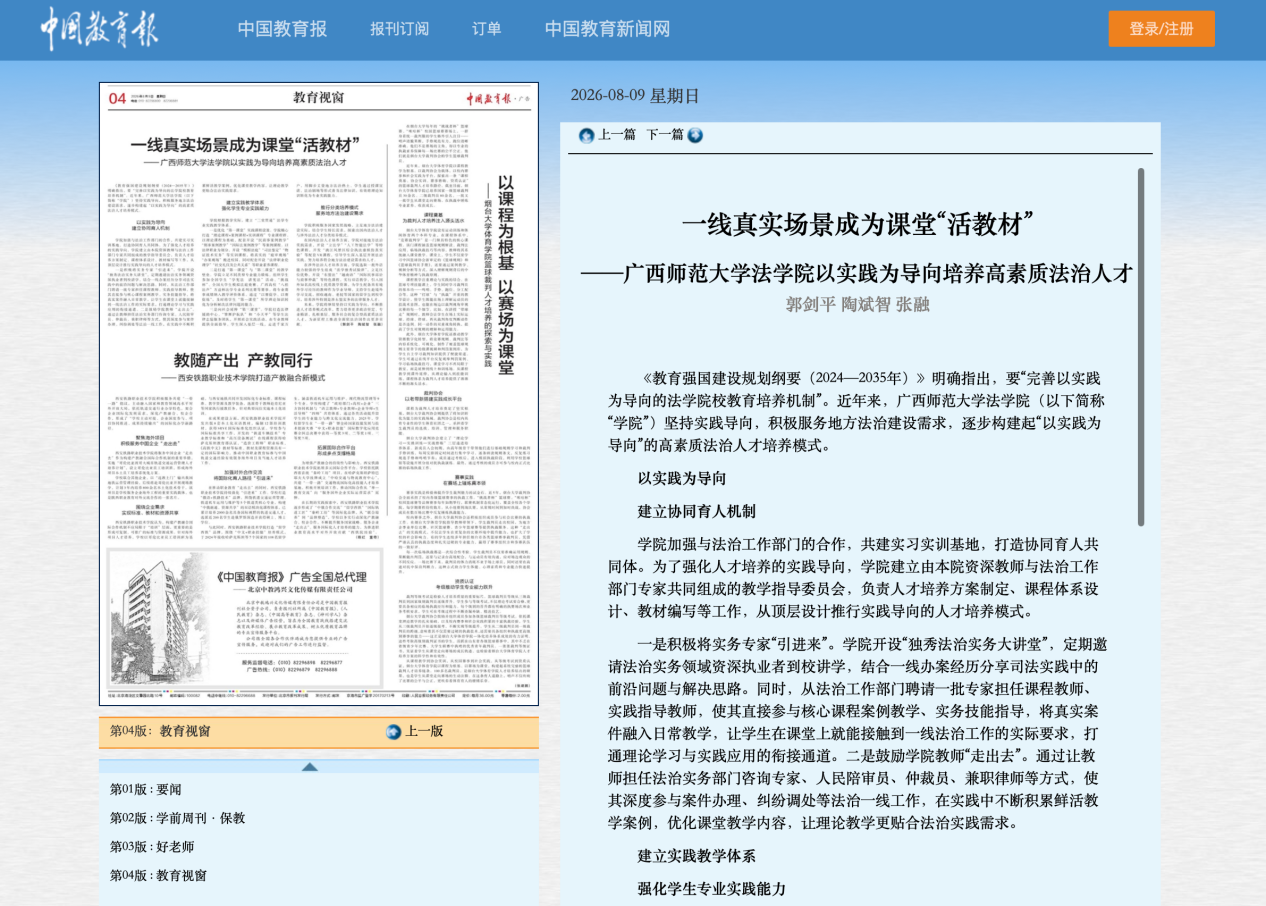
Task: Click the subheading 建立协同育人机制
Action: (x=697, y=512)
